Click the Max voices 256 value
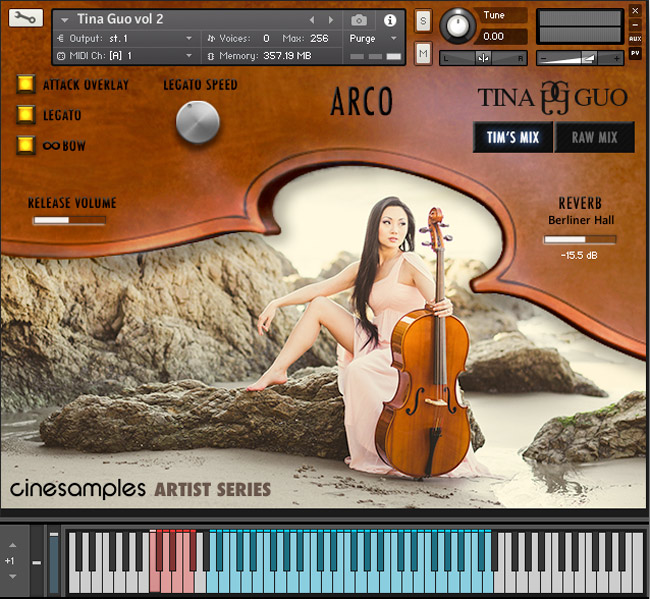This screenshot has height=599, width=650. coord(319,39)
